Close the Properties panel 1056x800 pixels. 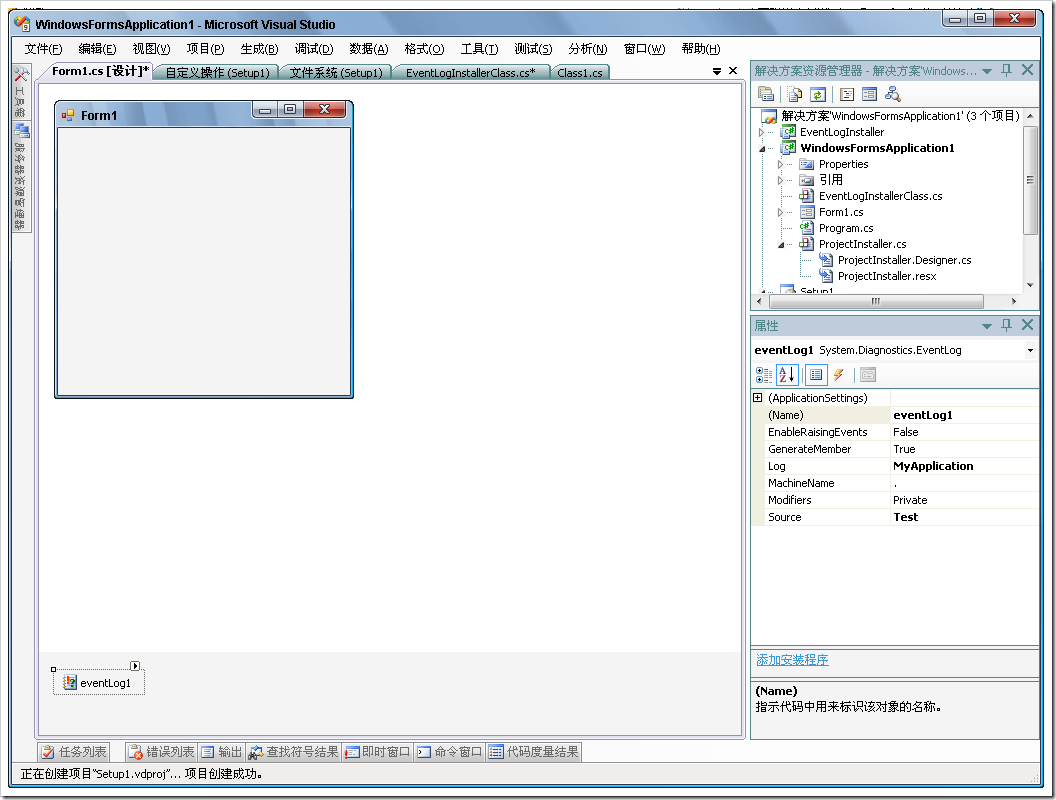[1027, 325]
